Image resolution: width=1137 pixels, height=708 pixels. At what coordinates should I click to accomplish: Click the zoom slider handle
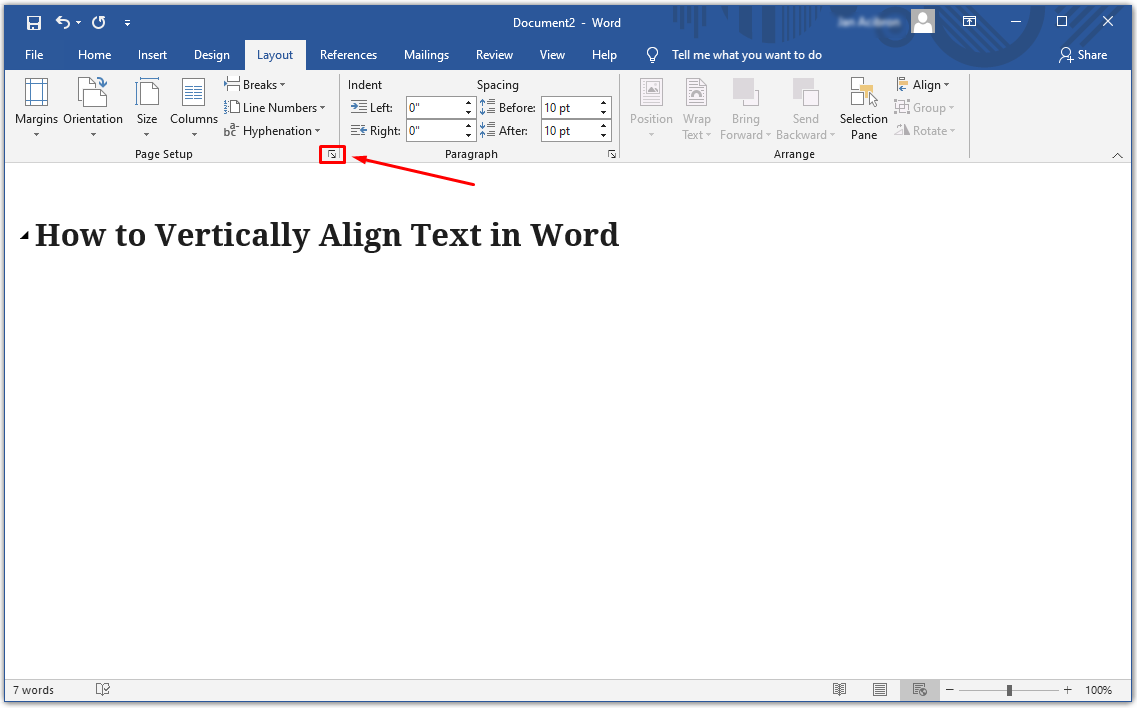coord(1010,690)
